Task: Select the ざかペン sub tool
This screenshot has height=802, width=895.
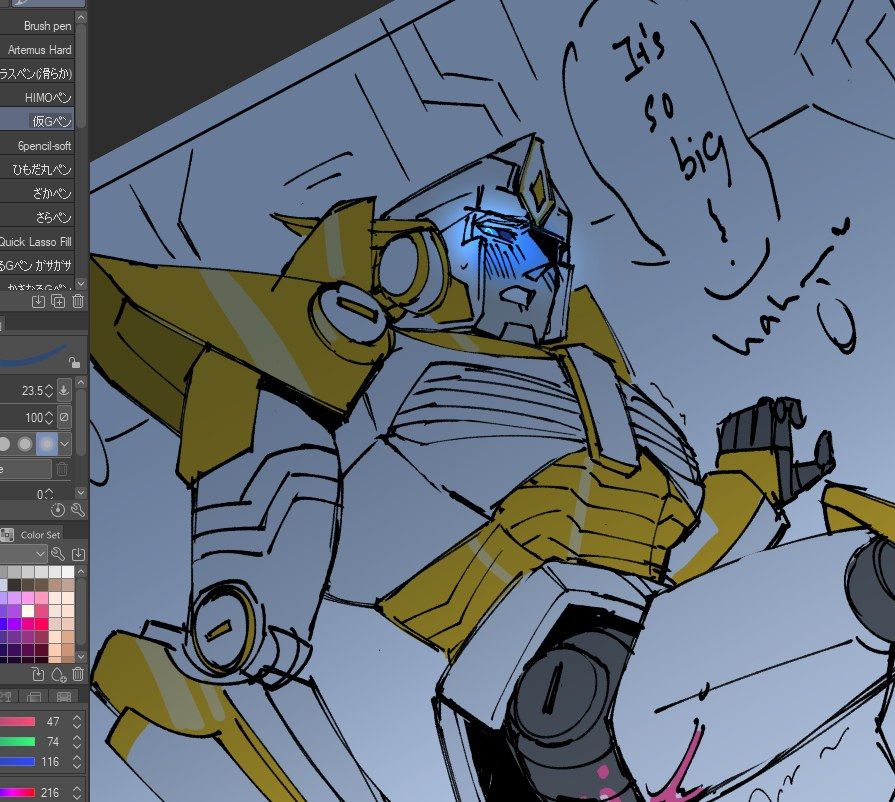Action: click(x=37, y=194)
